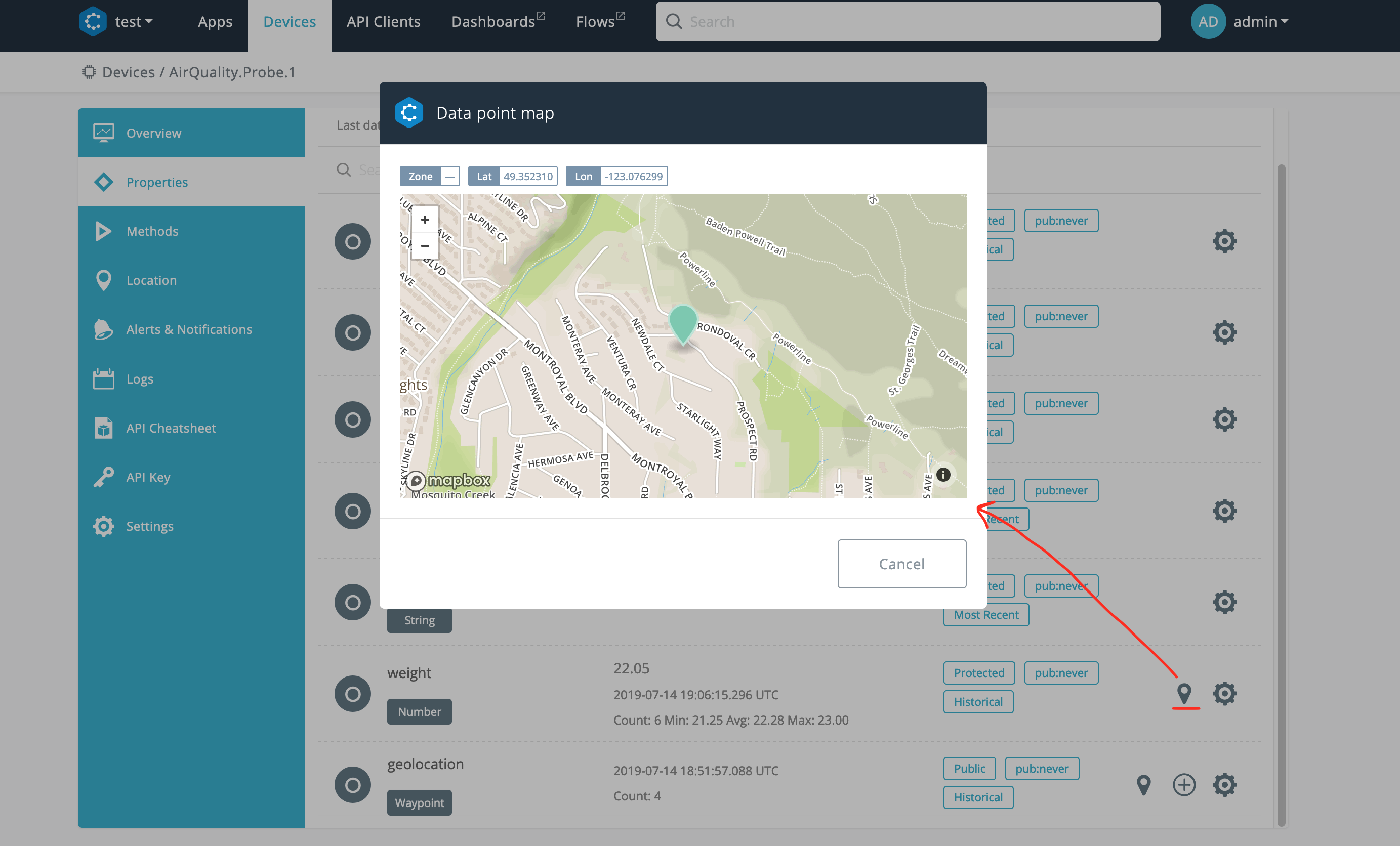Screen dimensions: 1400x846
Task: Toggle the selector above the weight row
Action: coord(352,602)
